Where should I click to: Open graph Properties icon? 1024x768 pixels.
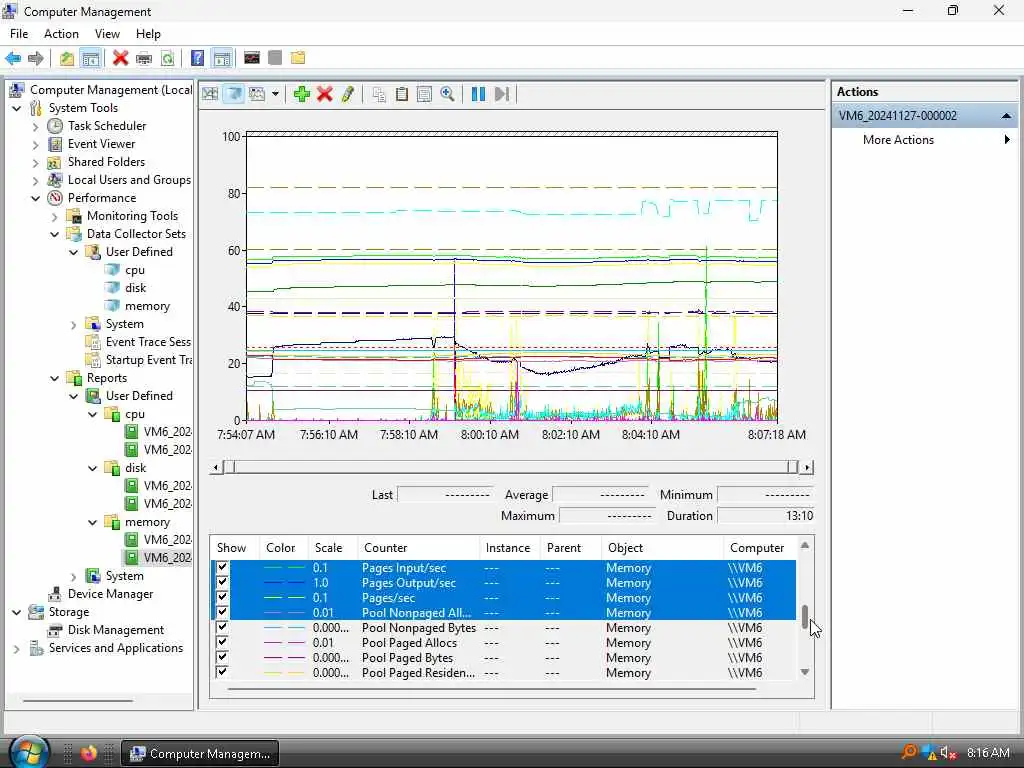tap(424, 94)
